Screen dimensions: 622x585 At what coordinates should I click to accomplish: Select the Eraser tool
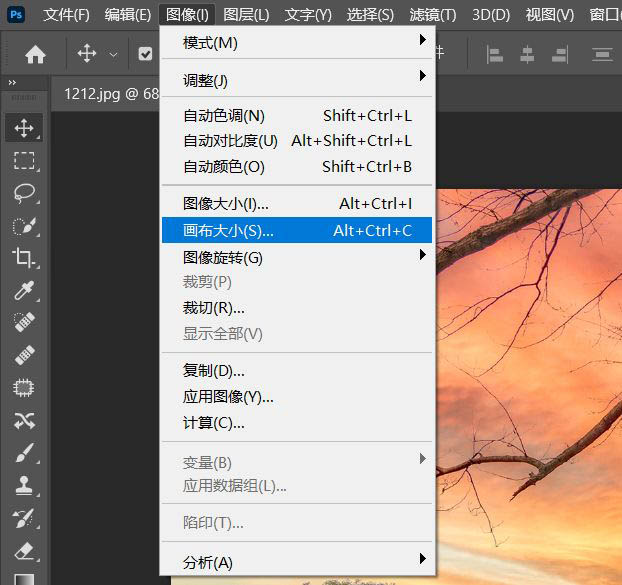25,551
